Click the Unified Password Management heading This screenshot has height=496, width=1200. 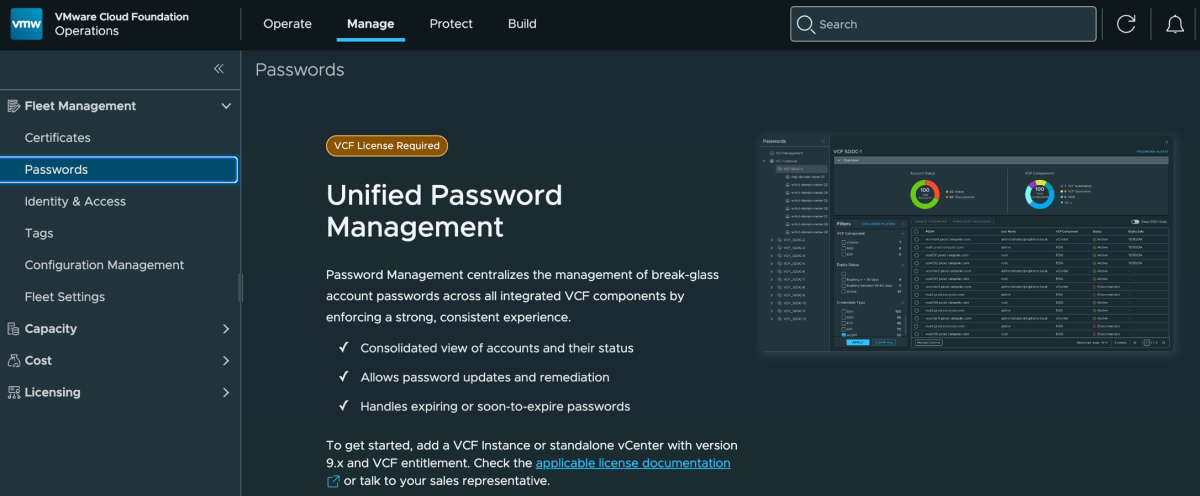[x=445, y=210]
